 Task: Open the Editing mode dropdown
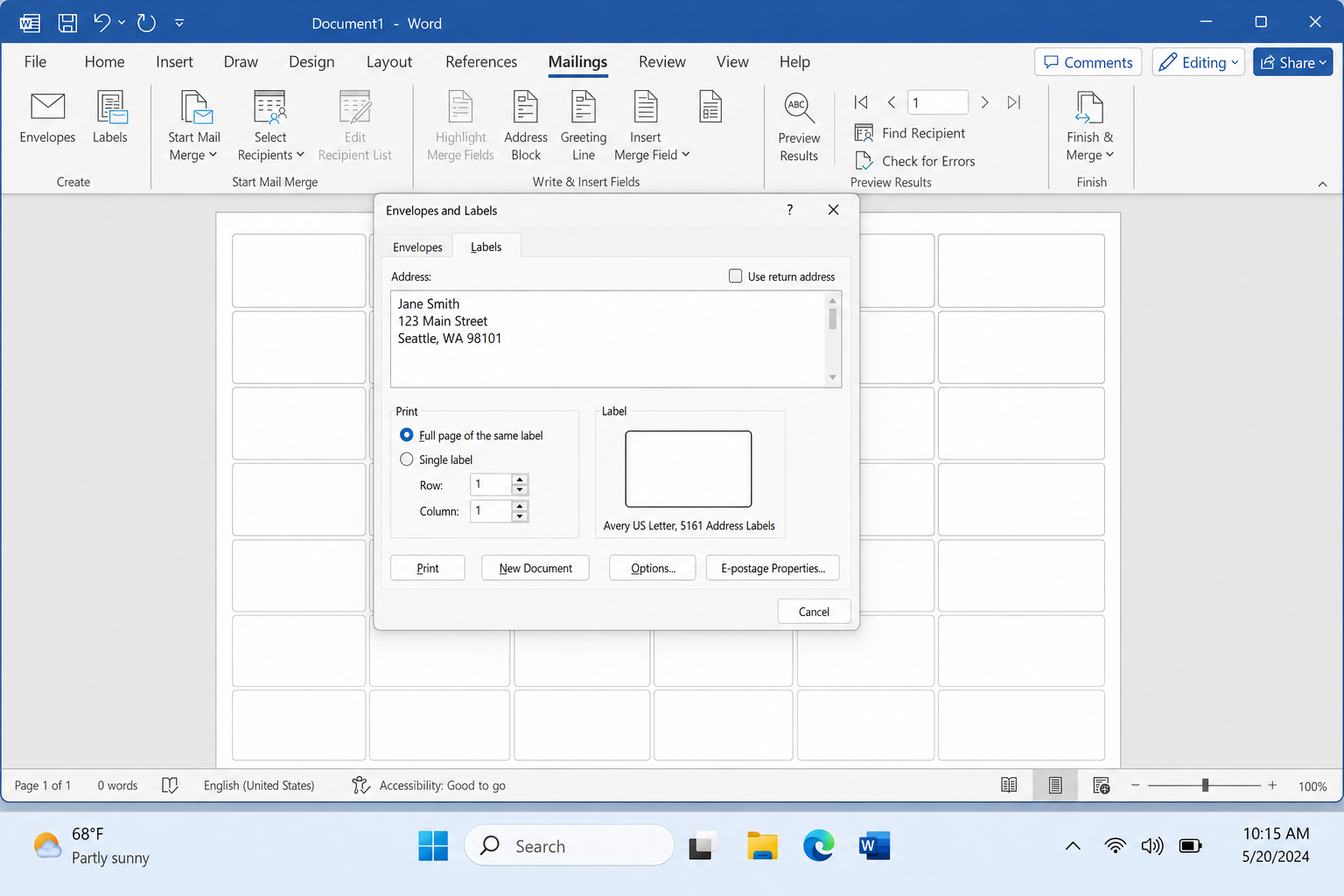1198,62
